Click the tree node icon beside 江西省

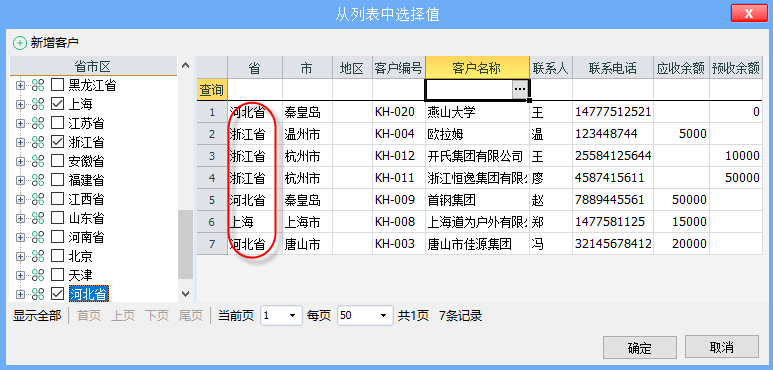click(38, 199)
